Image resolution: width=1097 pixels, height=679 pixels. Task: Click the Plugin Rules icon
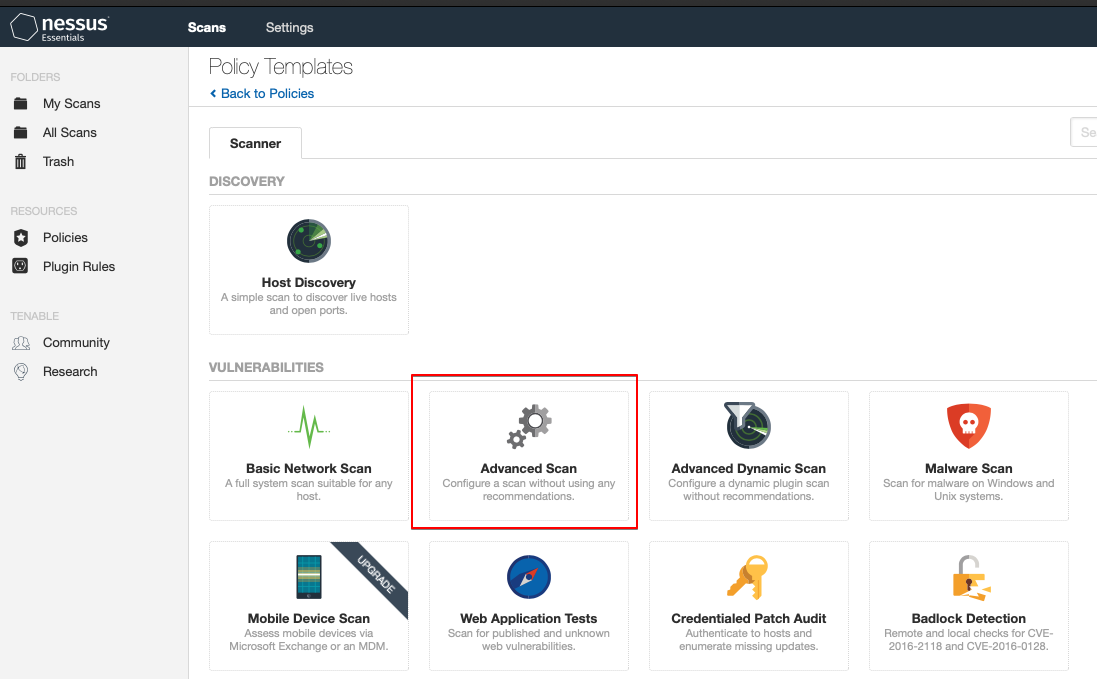[x=20, y=266]
